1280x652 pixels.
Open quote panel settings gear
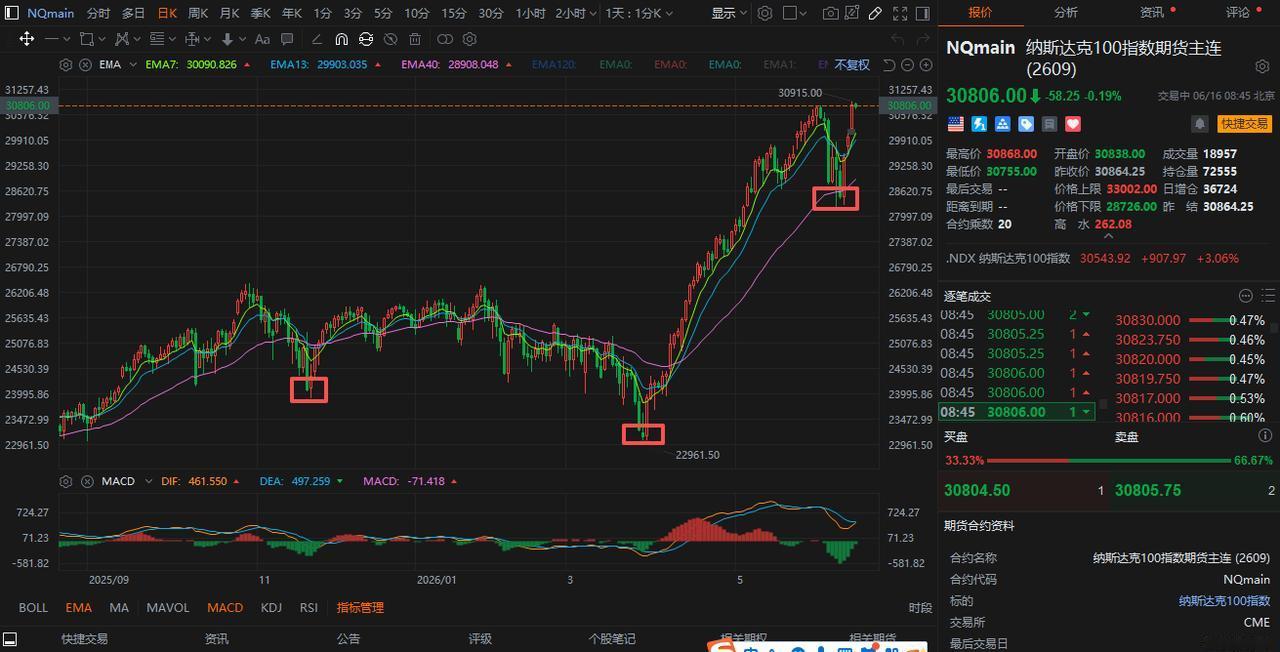click(x=1262, y=66)
